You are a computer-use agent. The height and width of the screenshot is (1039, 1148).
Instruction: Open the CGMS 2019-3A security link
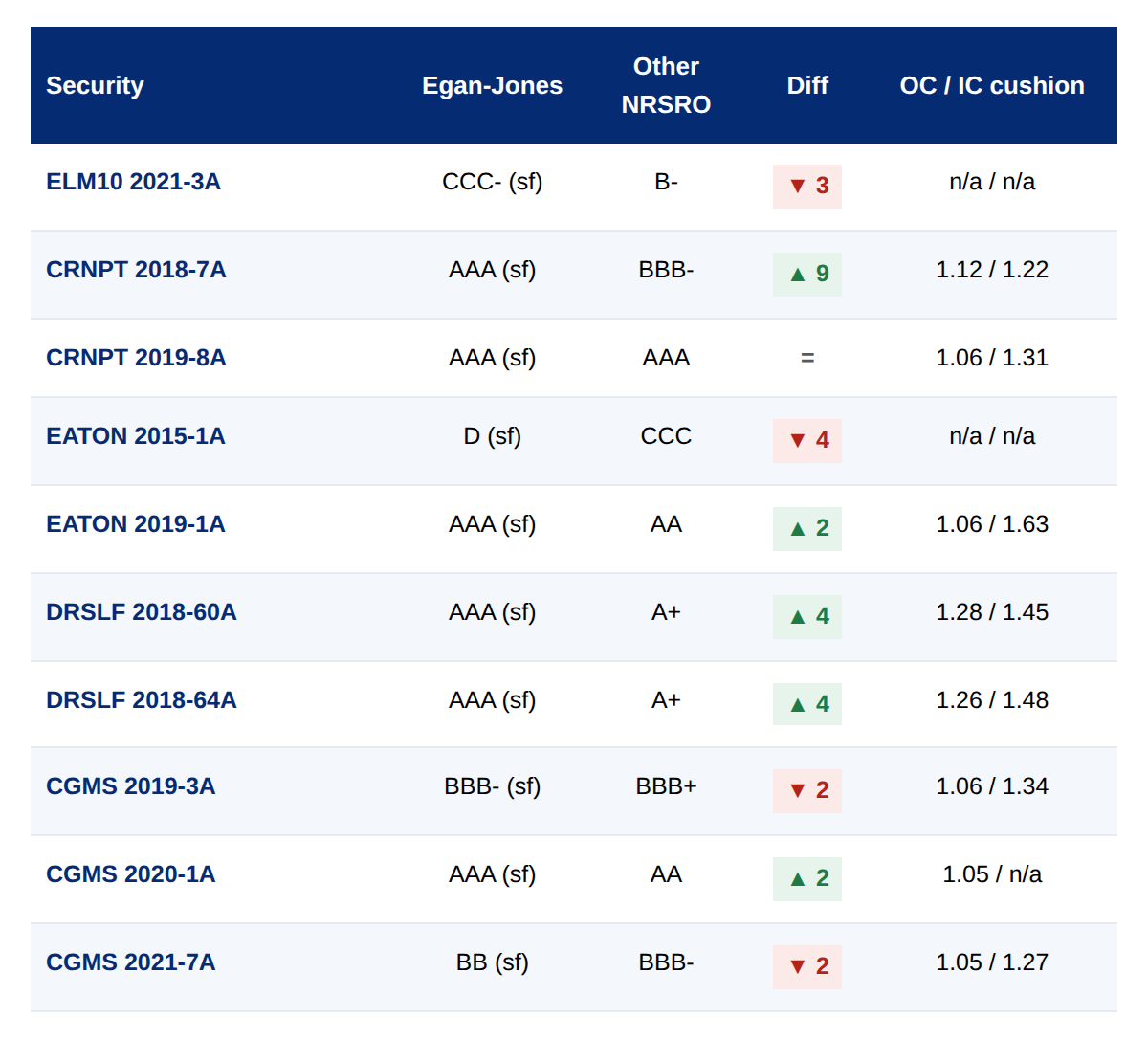[130, 786]
